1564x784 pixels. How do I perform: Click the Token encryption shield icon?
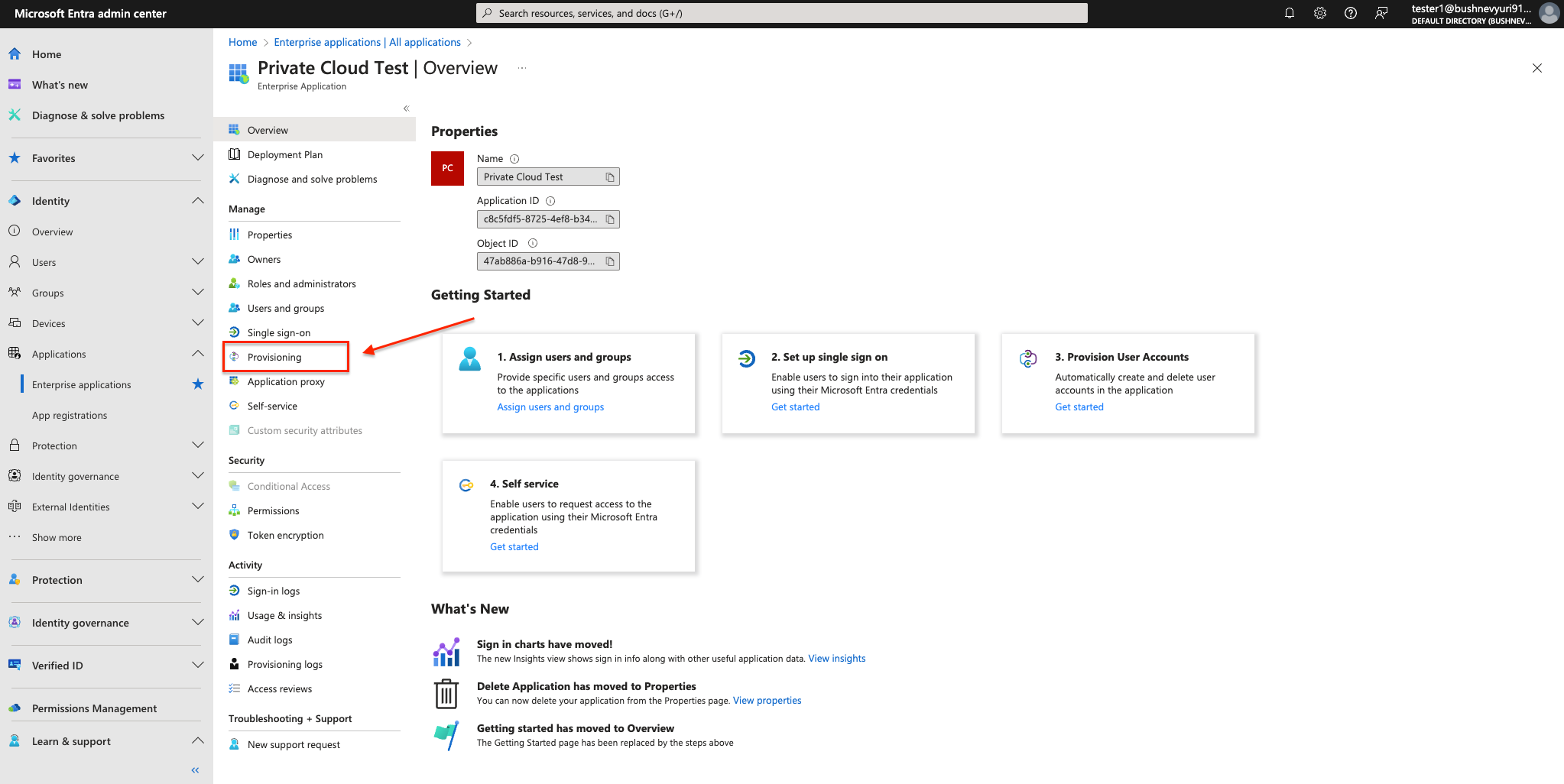click(x=235, y=535)
